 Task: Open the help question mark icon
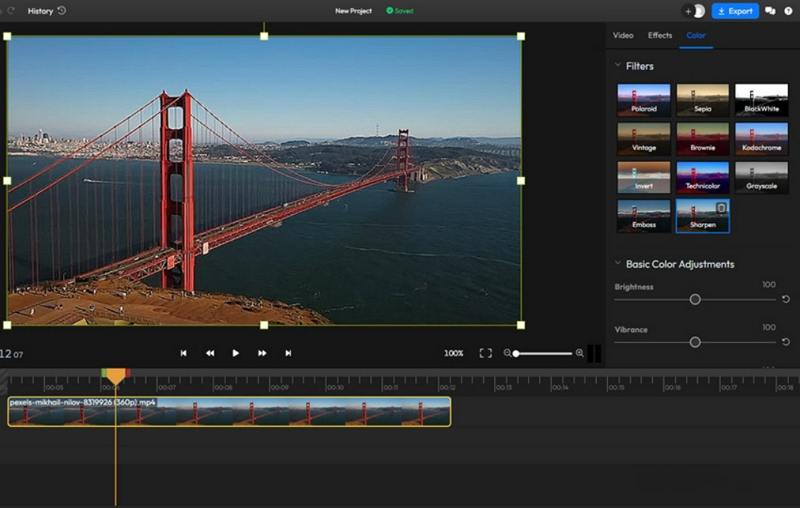788,11
